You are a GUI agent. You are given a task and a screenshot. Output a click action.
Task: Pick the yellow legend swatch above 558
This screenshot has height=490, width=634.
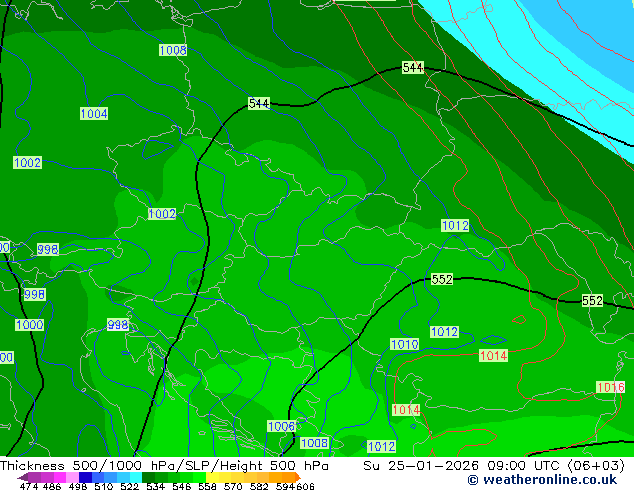[x=212, y=477]
